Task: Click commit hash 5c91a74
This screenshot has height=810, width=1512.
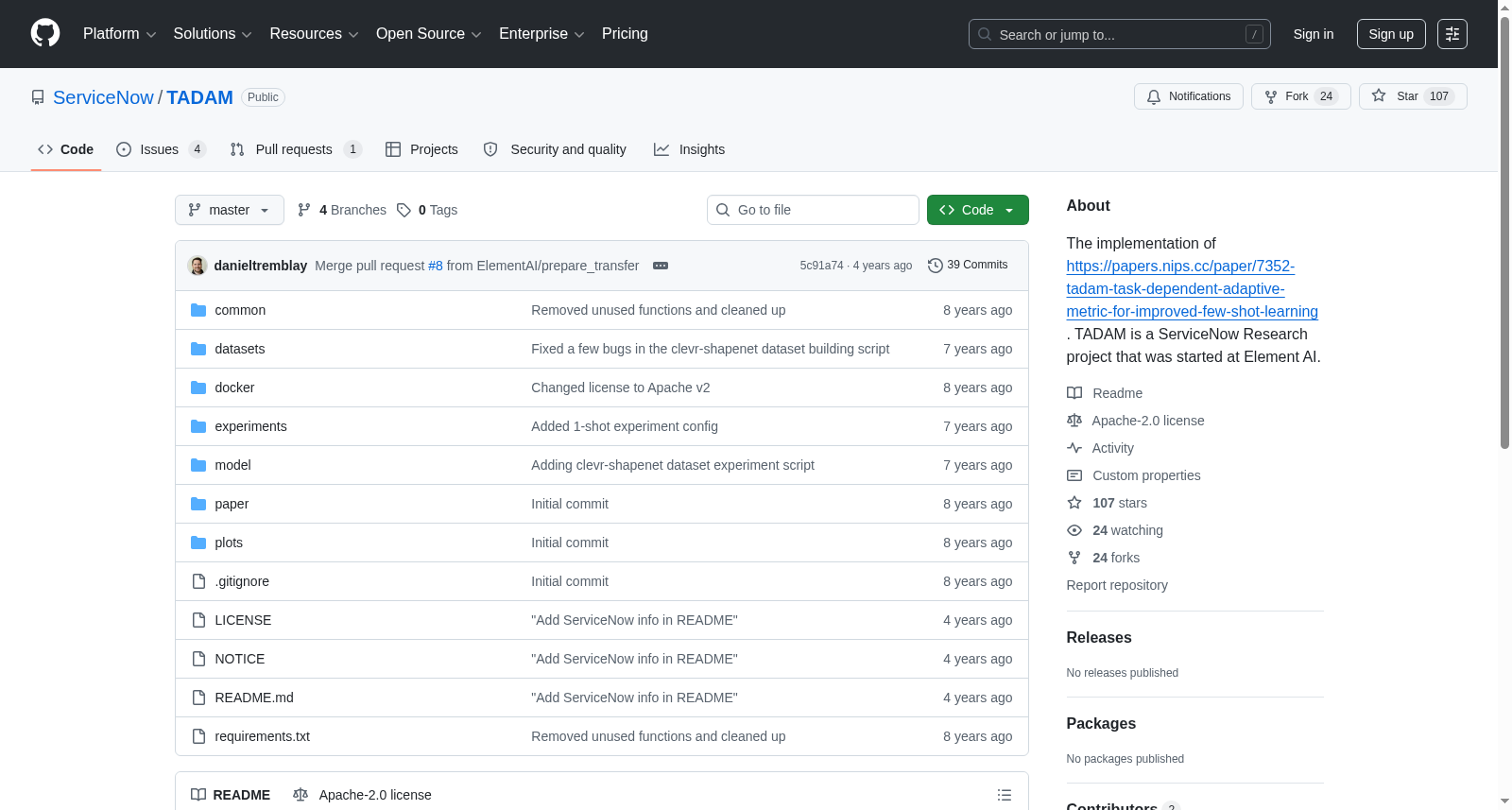Action: pyautogui.click(x=821, y=266)
